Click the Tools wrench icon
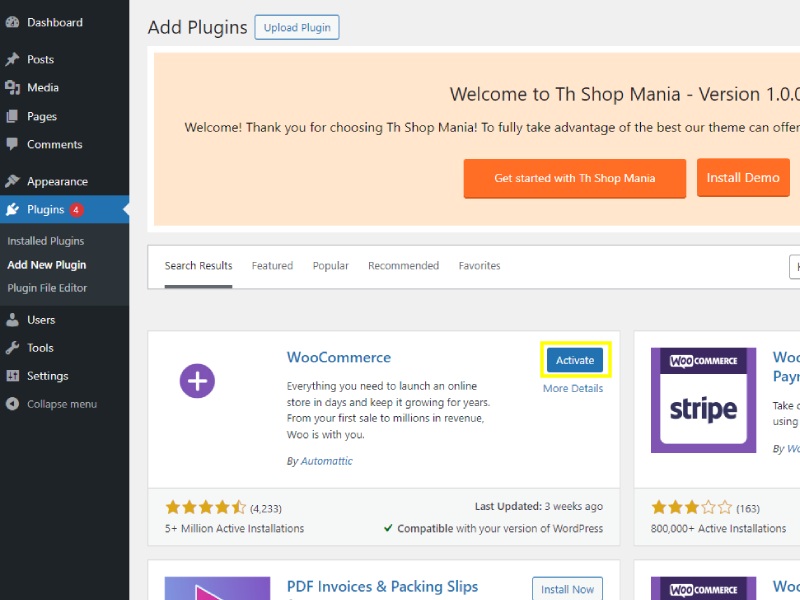The width and height of the screenshot is (800, 600). click(12, 348)
